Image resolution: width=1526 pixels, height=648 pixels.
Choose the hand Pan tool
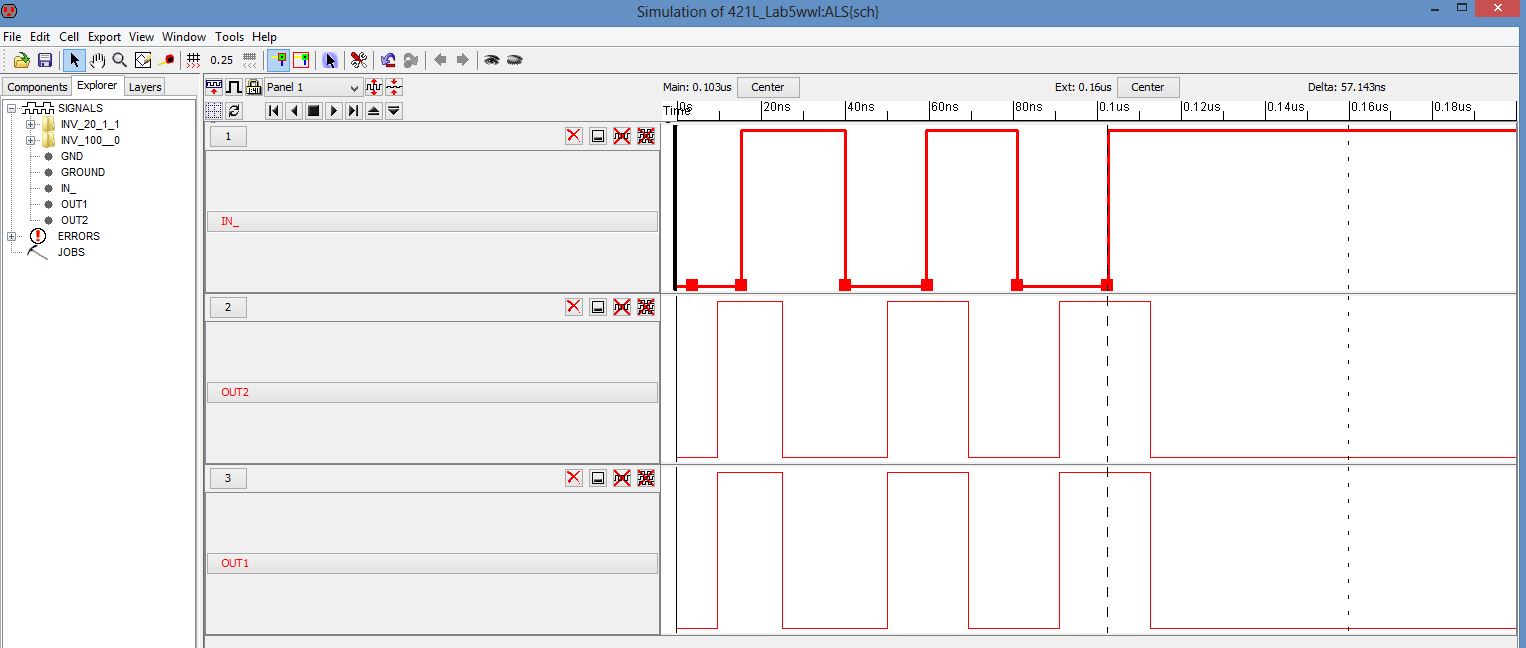98,60
